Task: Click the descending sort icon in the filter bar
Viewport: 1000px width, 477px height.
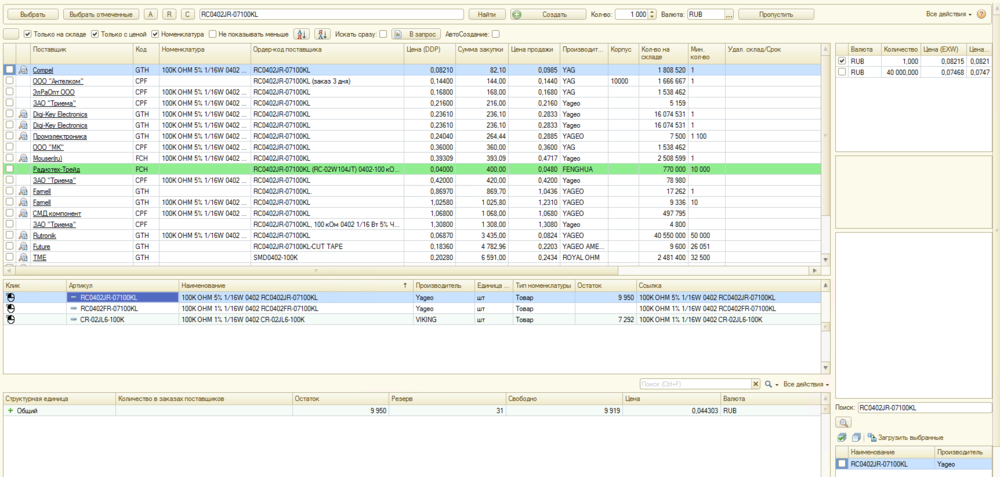Action: pos(322,34)
